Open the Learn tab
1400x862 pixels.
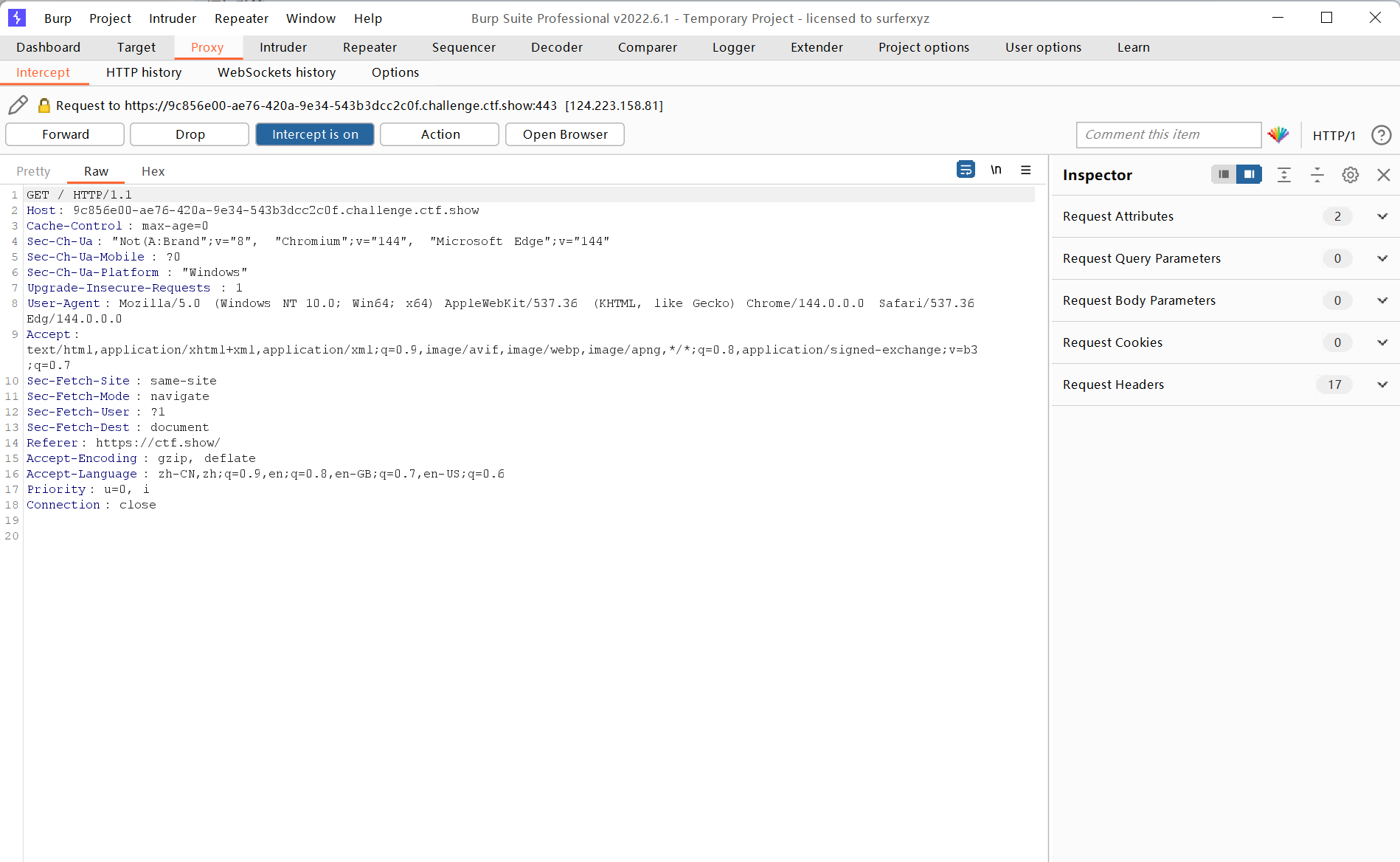1134,47
